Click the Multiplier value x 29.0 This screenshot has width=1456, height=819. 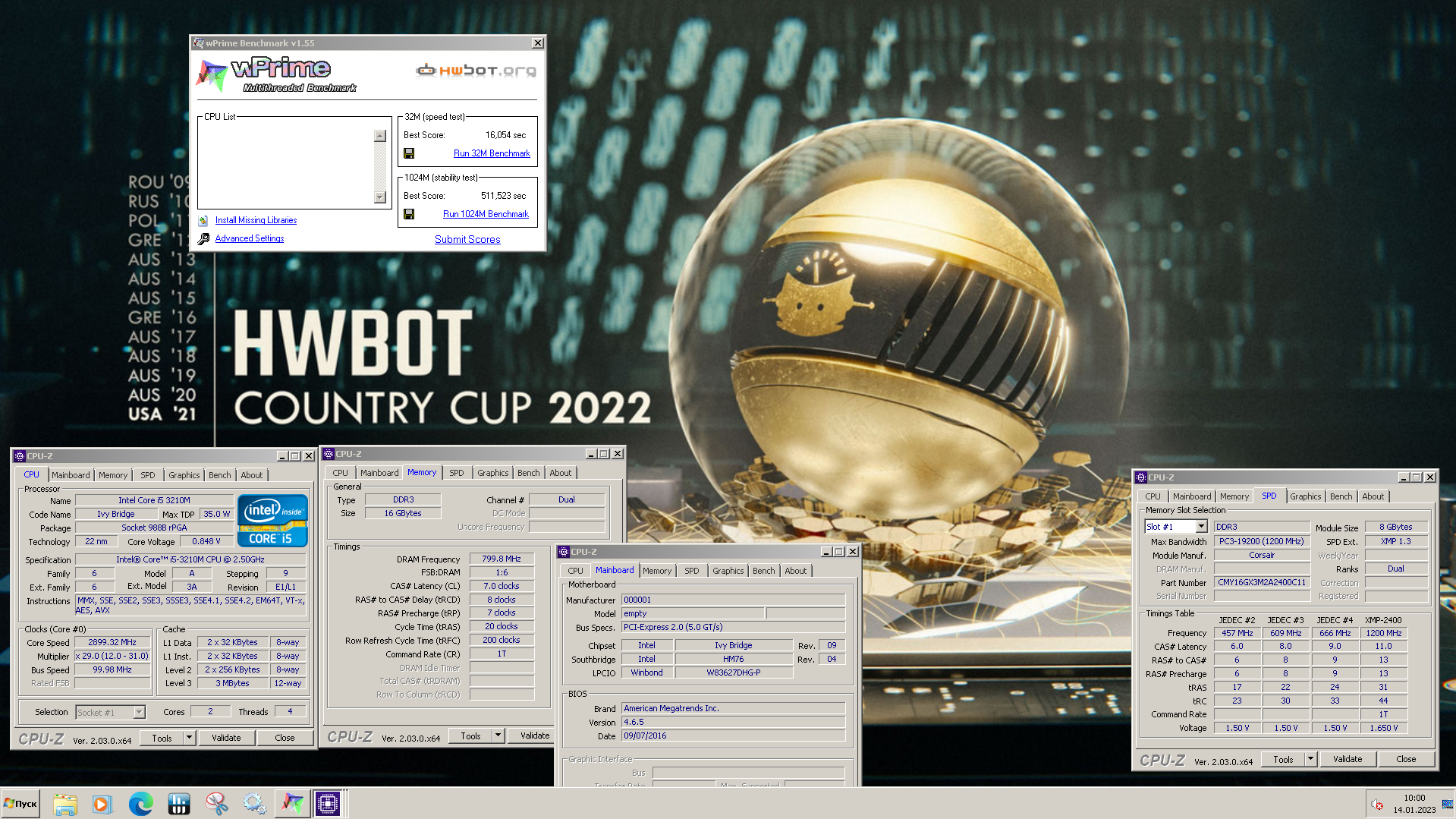pos(112,656)
